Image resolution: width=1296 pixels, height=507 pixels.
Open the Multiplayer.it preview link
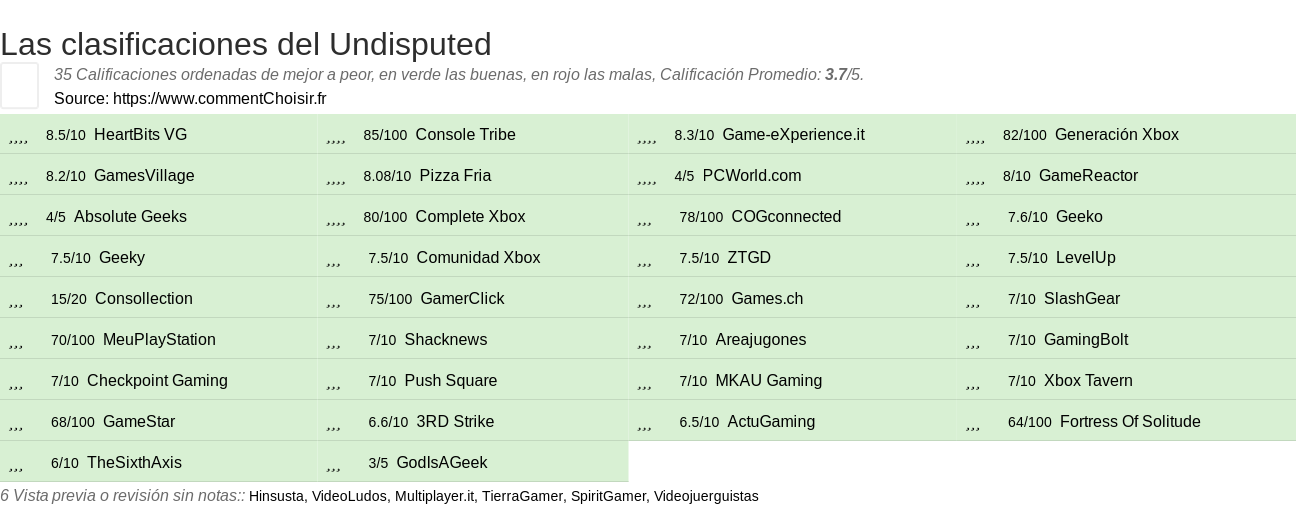(x=435, y=496)
